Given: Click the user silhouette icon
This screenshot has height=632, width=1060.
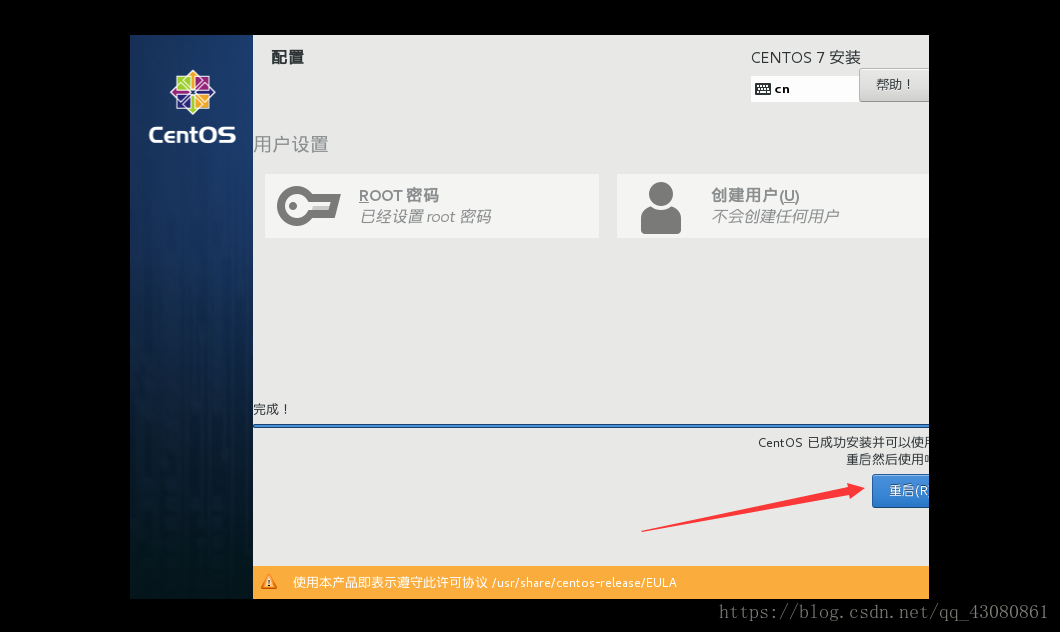Looking at the screenshot, I should tap(660, 208).
